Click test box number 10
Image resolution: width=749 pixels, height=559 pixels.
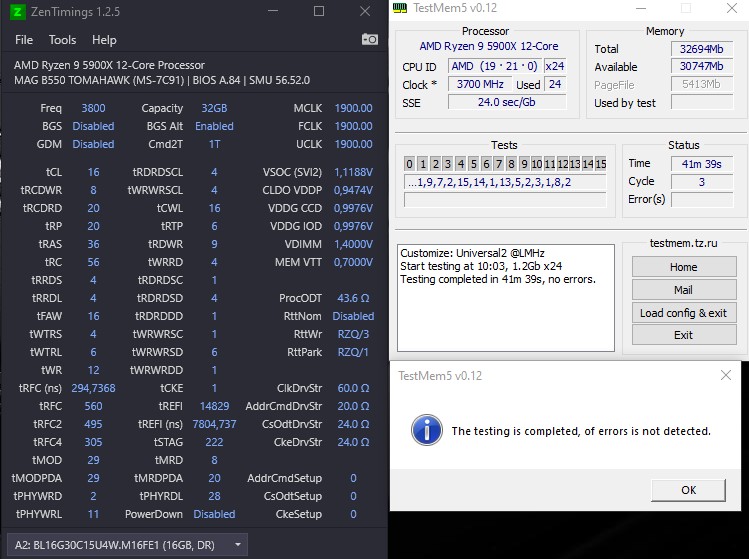coord(536,164)
